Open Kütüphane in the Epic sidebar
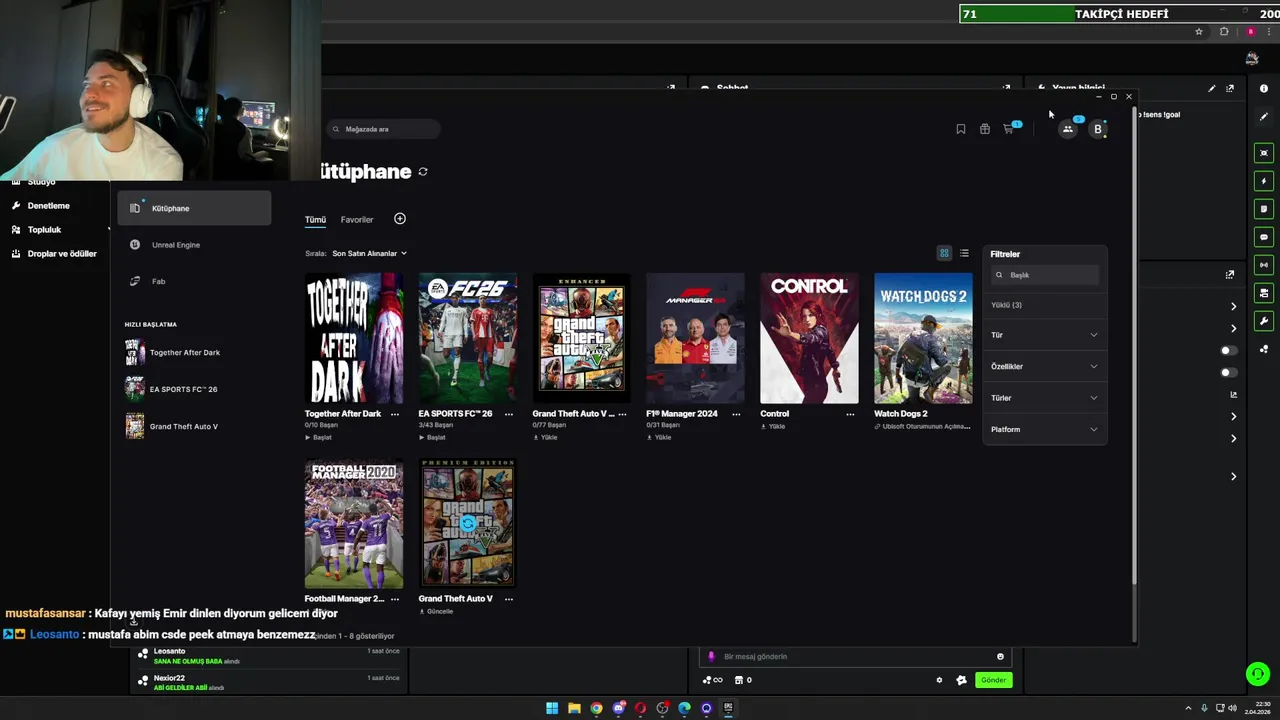The image size is (1280, 720). (x=194, y=208)
